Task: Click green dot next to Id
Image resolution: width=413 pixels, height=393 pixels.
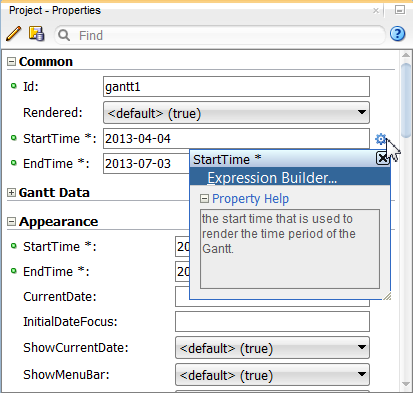Action: point(14,86)
